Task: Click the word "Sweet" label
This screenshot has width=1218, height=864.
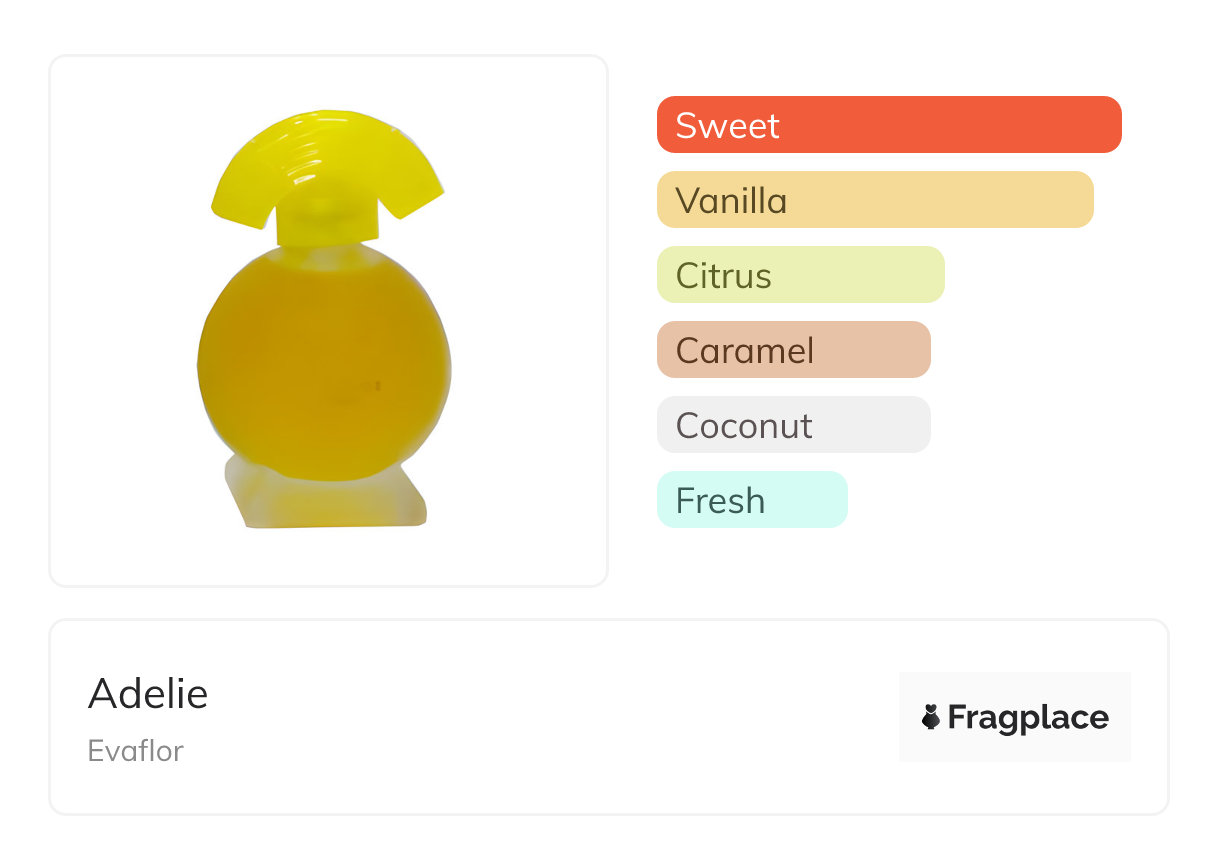Action: 727,126
